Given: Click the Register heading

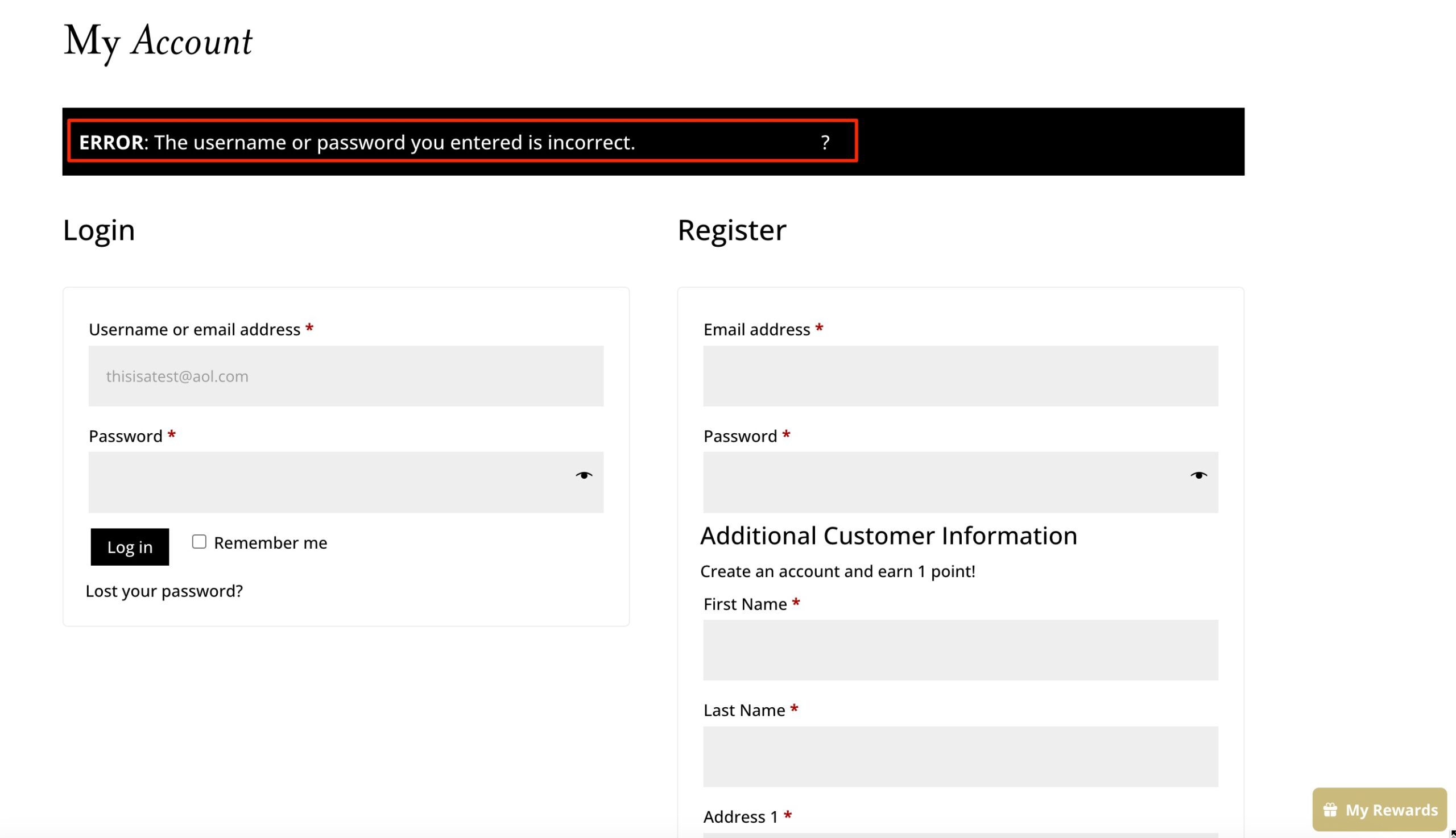Looking at the screenshot, I should click(x=731, y=230).
